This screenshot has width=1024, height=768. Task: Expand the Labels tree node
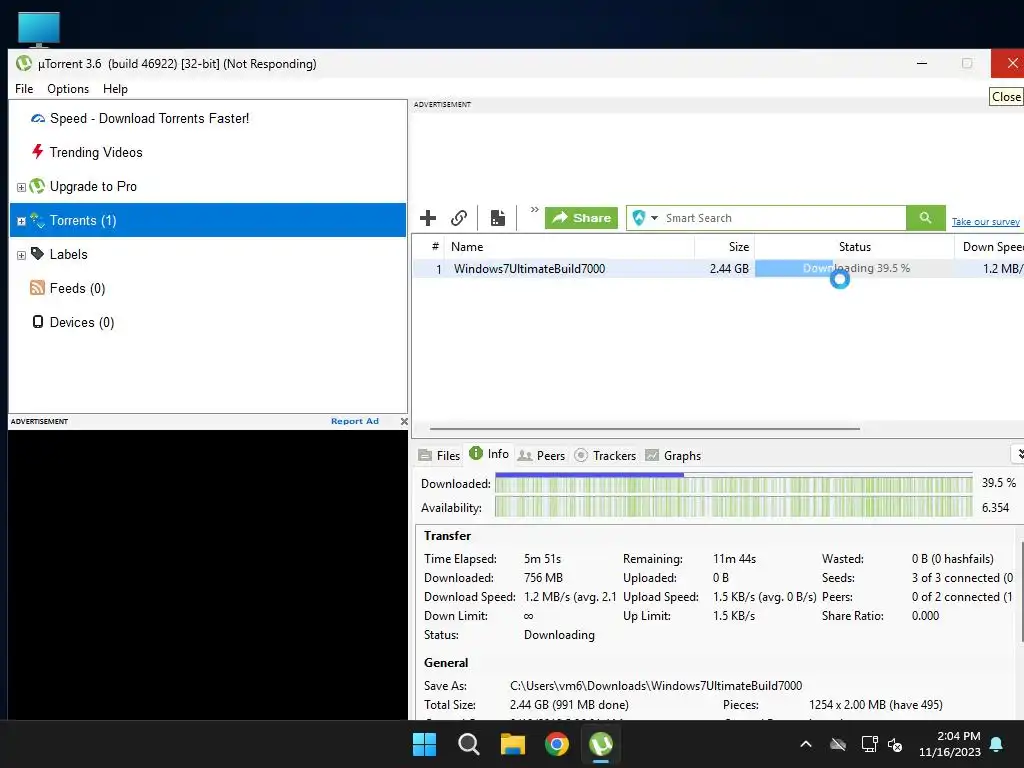pyautogui.click(x=21, y=255)
